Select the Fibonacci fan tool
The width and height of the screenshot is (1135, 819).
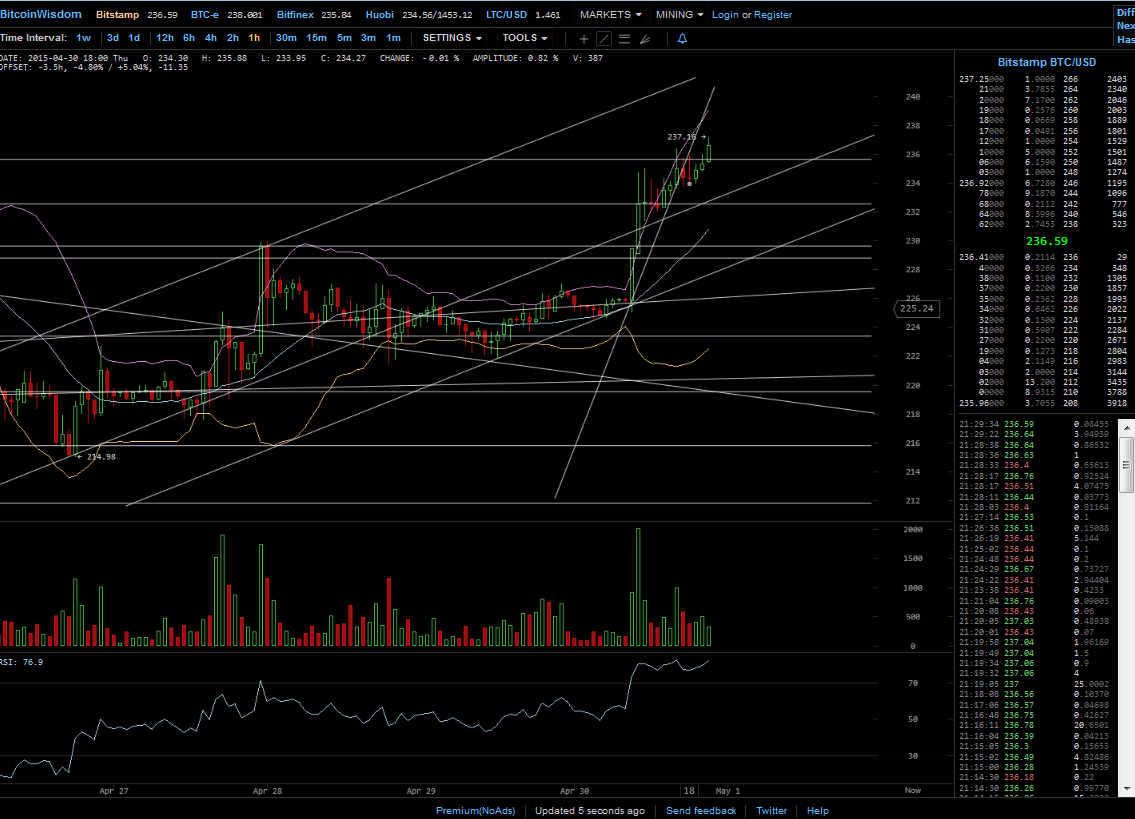[645, 38]
